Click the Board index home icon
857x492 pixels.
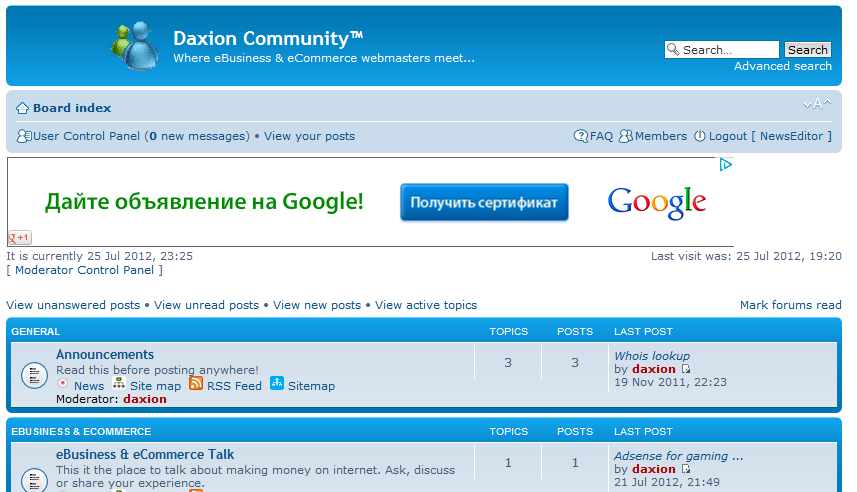pyautogui.click(x=22, y=108)
